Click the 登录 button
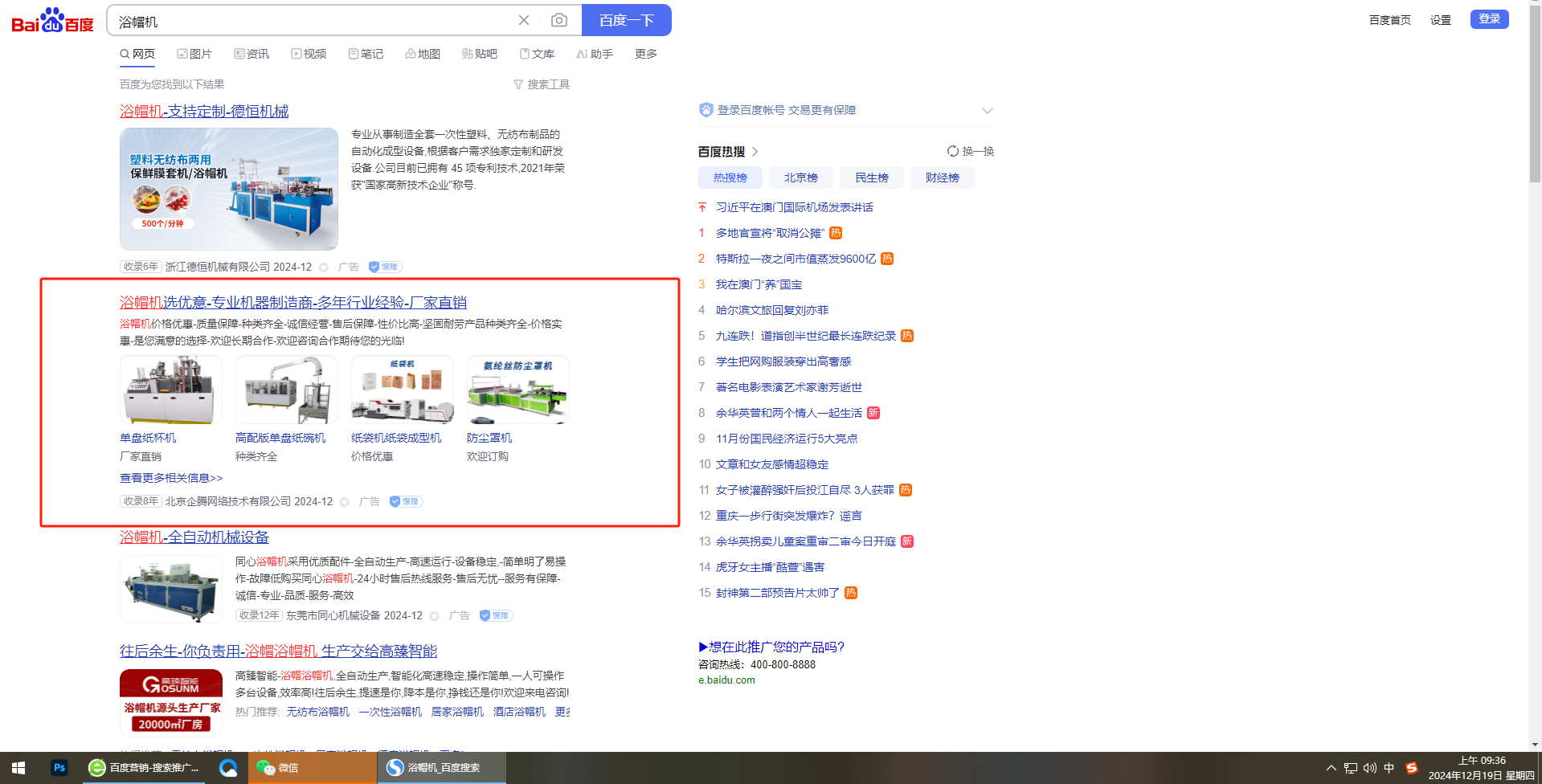Viewport: 1542px width, 784px height. click(x=1489, y=19)
